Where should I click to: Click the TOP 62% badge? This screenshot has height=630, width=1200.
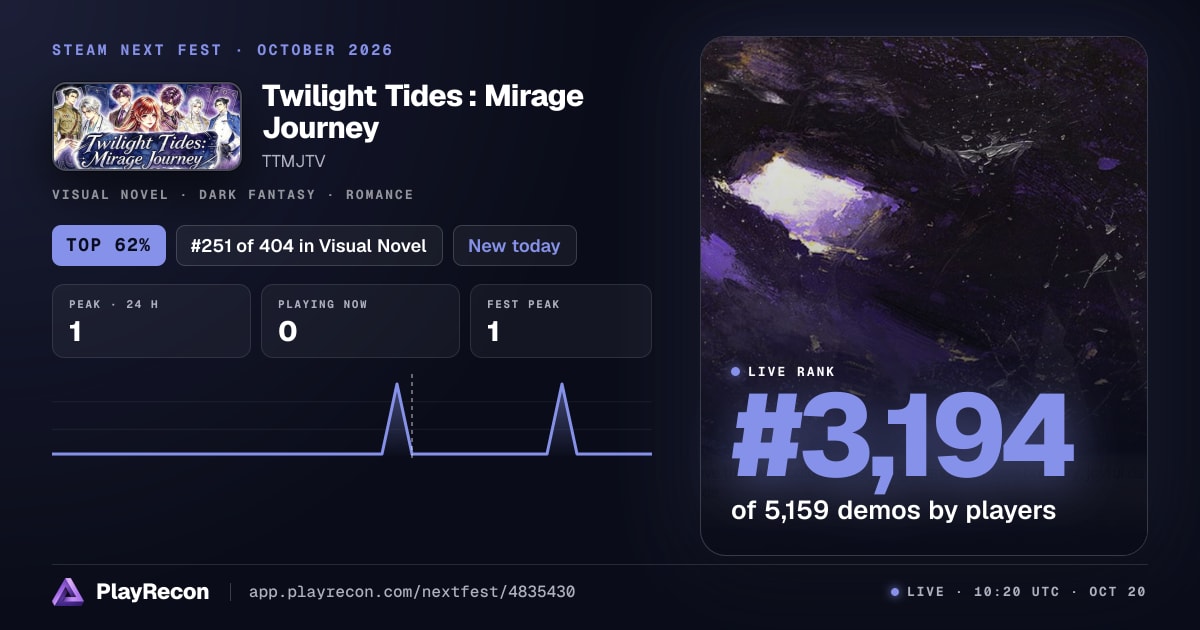[108, 246]
